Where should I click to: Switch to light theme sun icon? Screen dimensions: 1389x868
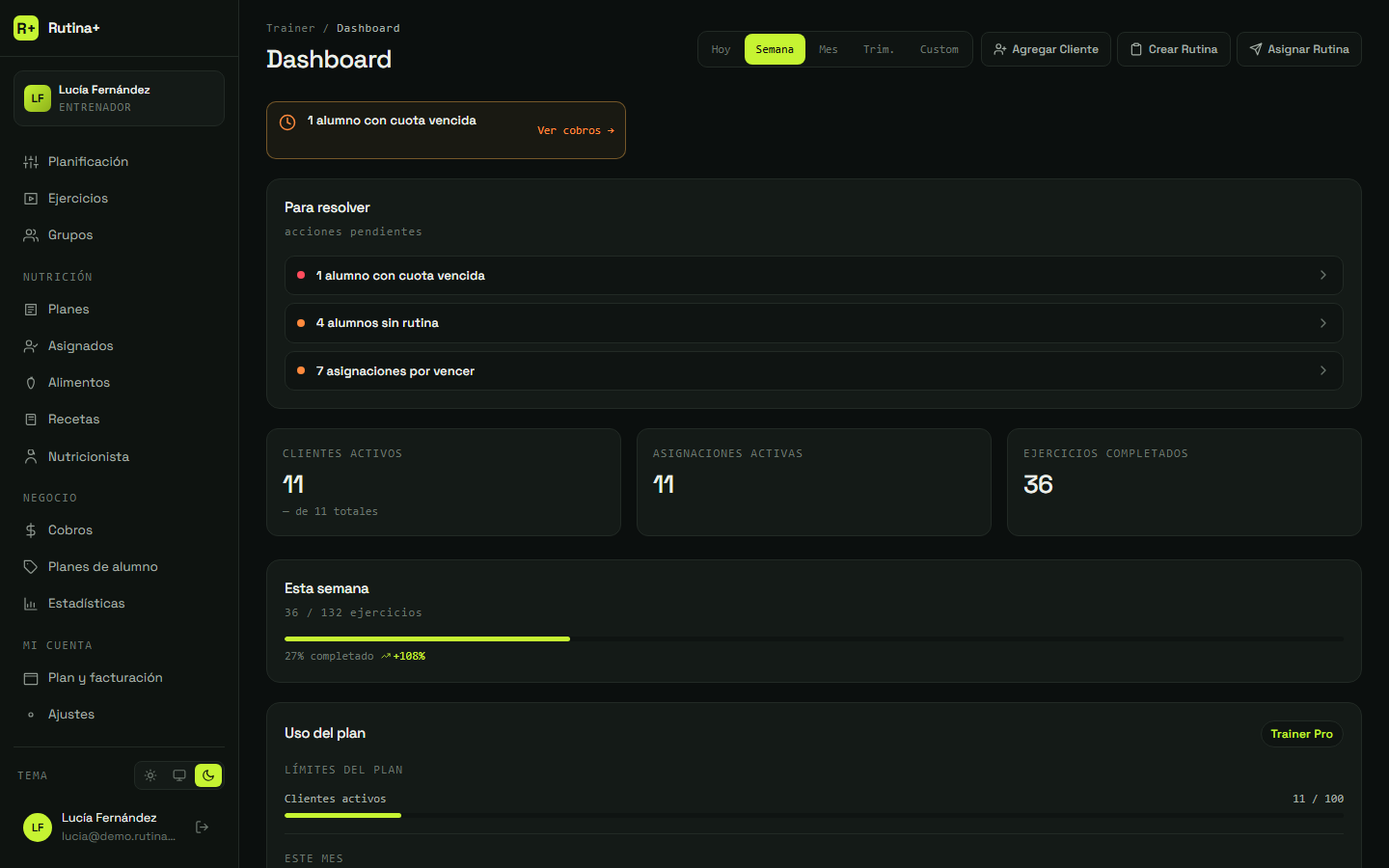tap(150, 775)
